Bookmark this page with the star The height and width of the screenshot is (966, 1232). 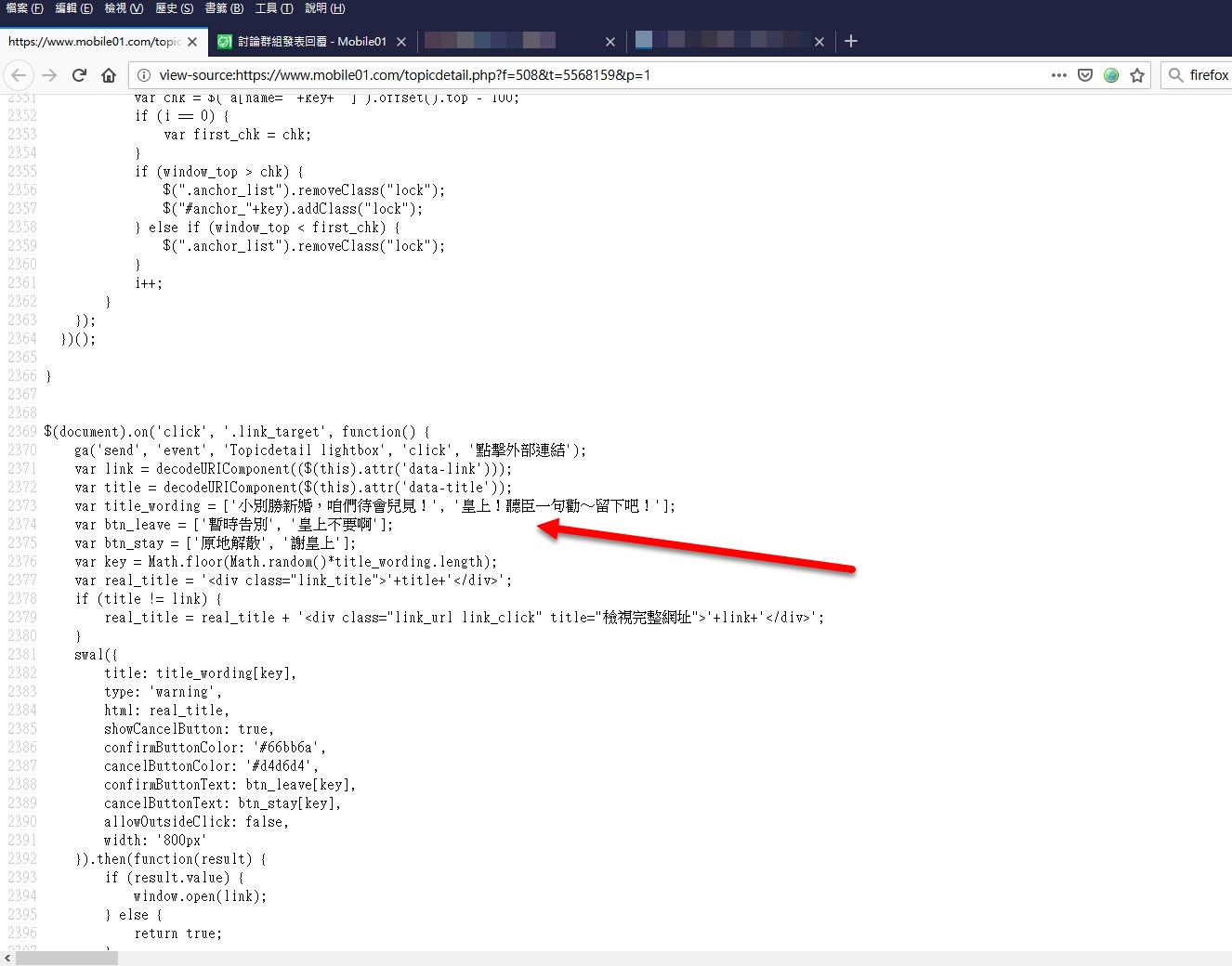[1137, 75]
